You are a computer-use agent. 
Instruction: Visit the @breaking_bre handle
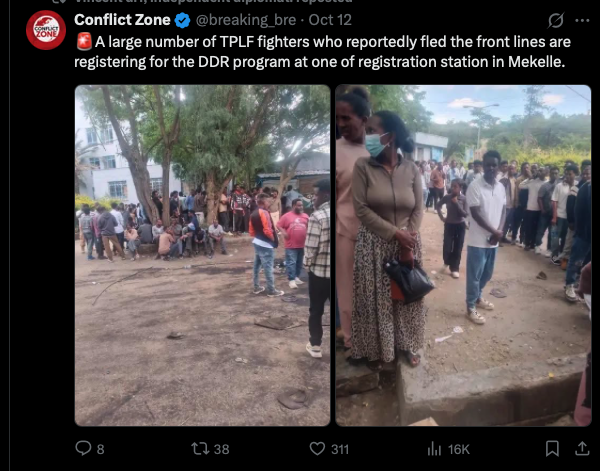tap(246, 20)
